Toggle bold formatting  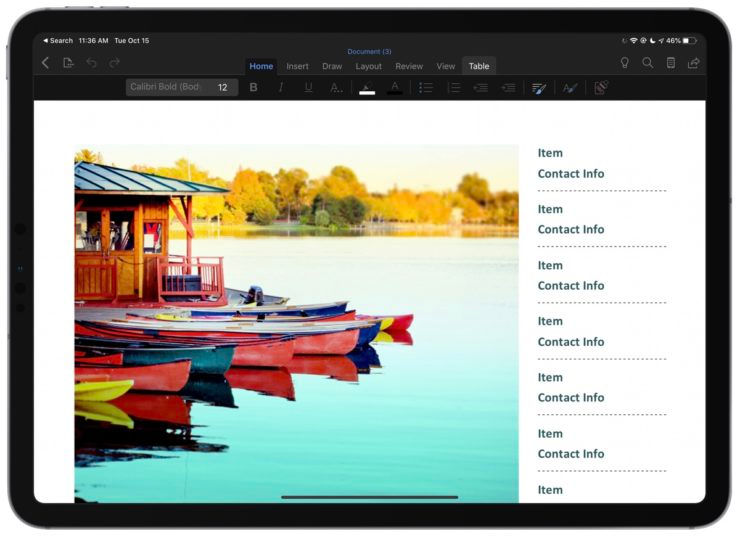pos(253,88)
